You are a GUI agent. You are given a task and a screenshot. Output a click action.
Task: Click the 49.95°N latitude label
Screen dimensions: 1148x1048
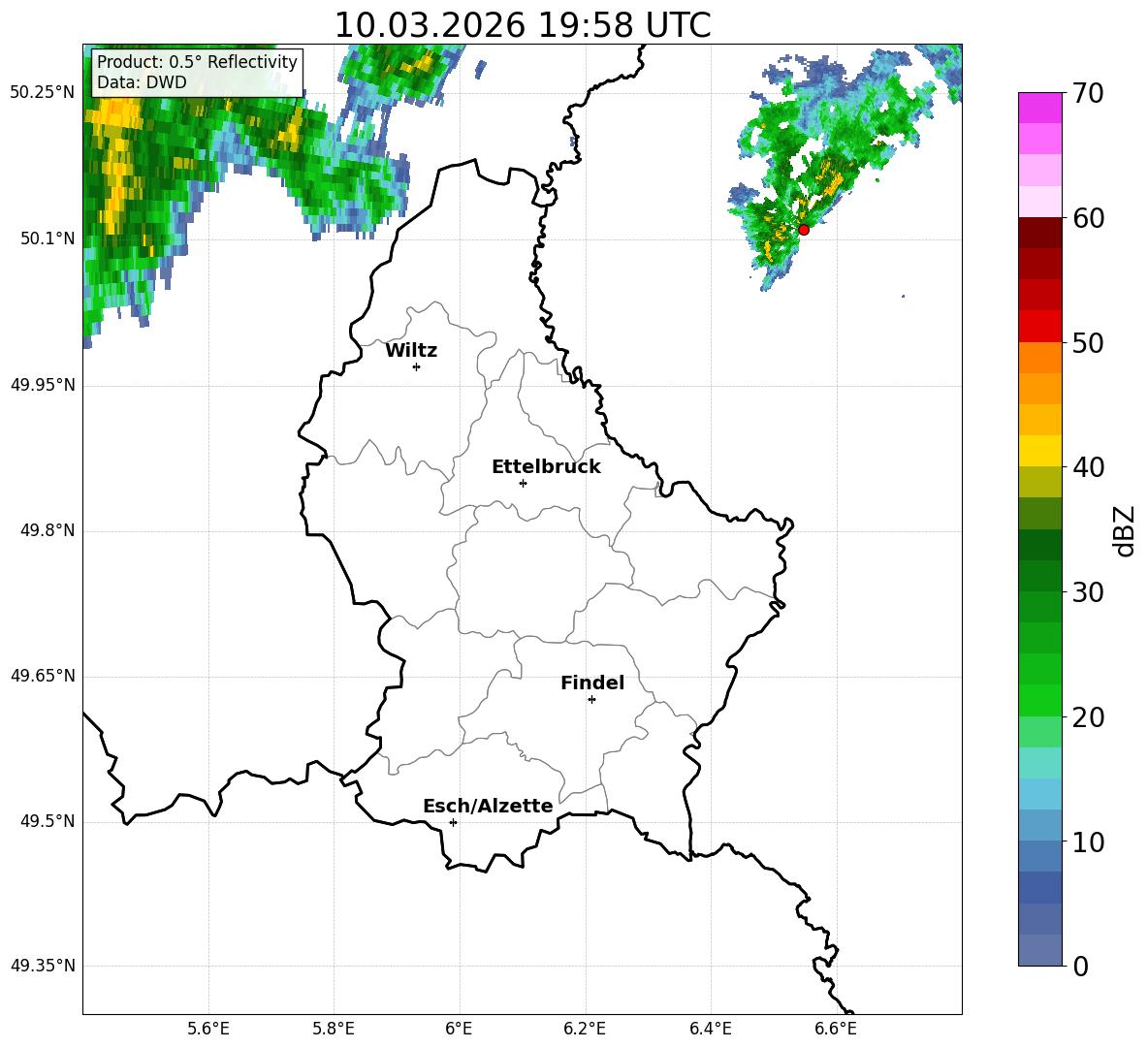coord(43,385)
